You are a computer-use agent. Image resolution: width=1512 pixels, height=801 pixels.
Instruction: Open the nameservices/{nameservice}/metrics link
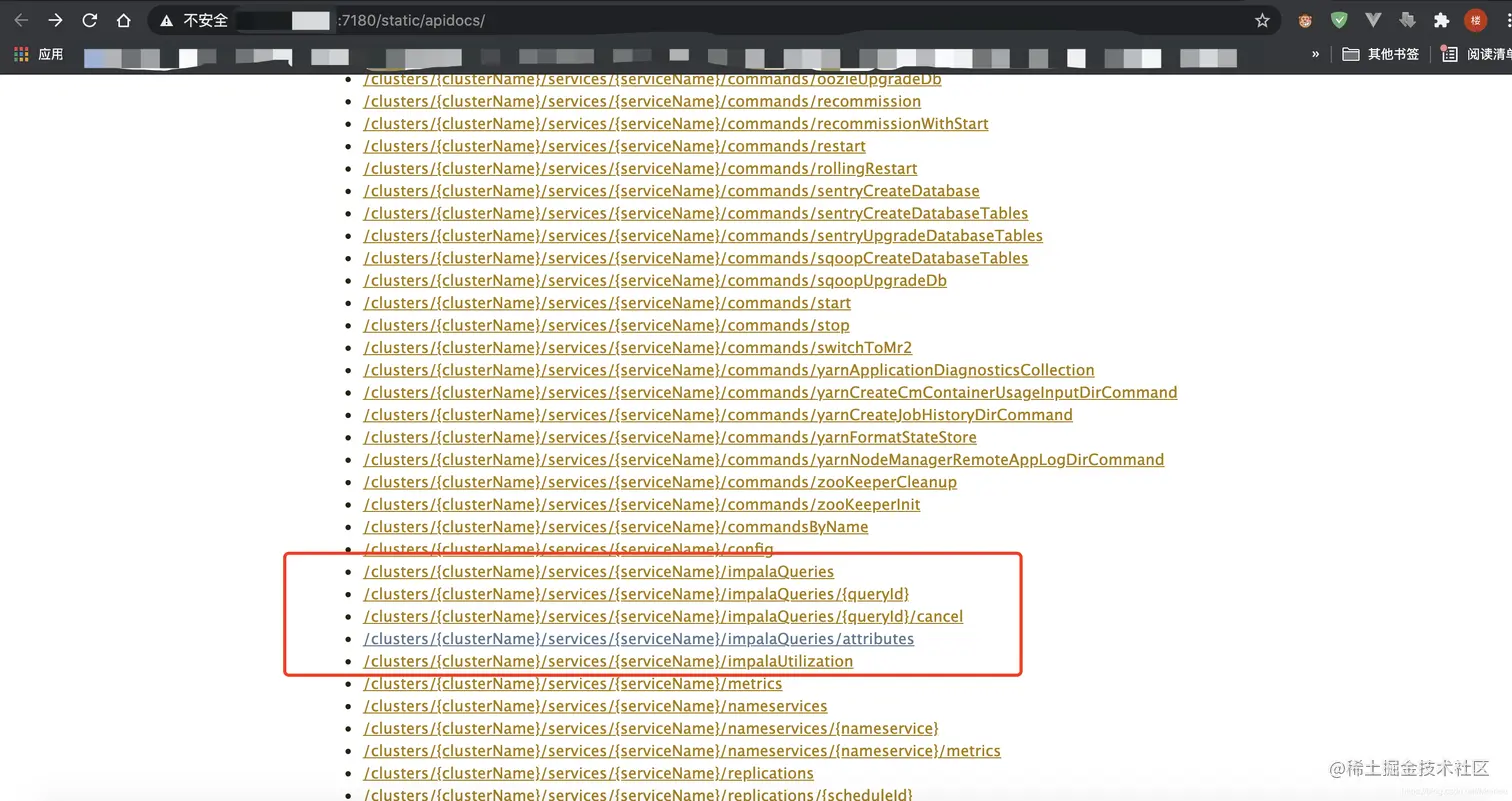coord(682,751)
